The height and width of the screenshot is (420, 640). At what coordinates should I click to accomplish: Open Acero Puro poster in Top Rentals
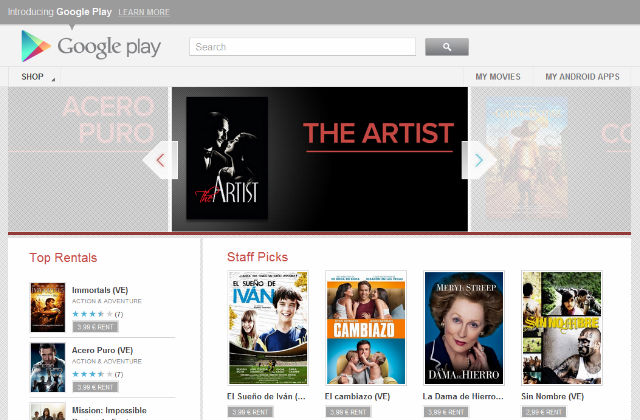48,367
